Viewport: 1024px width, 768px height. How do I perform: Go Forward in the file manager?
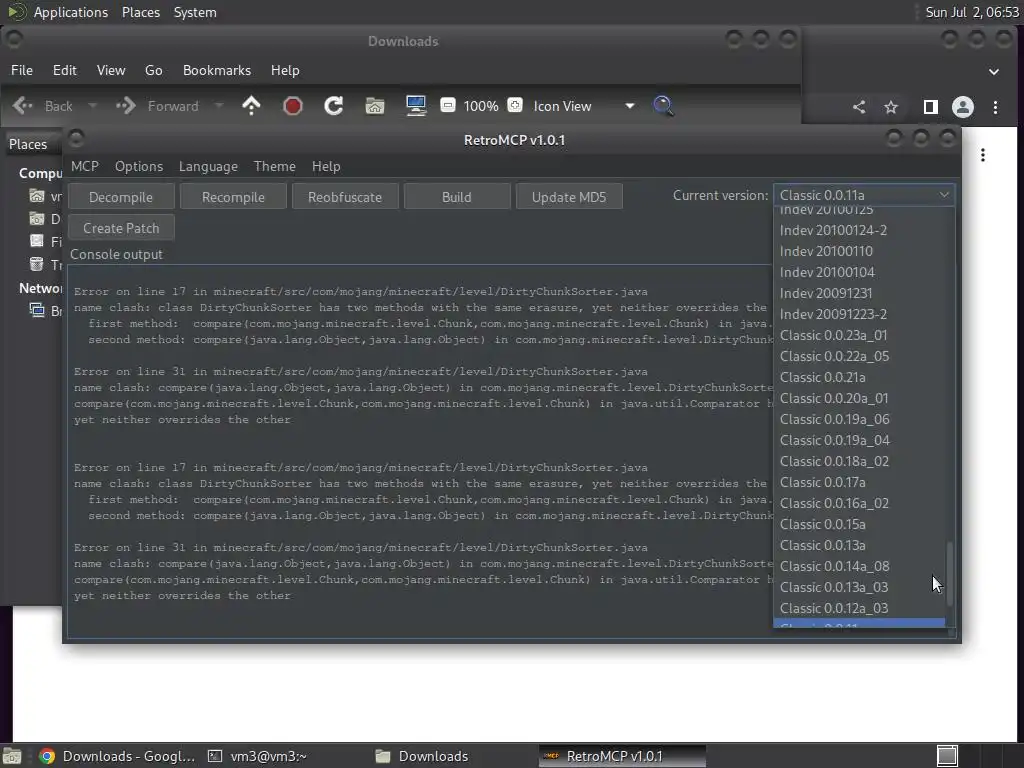point(157,106)
